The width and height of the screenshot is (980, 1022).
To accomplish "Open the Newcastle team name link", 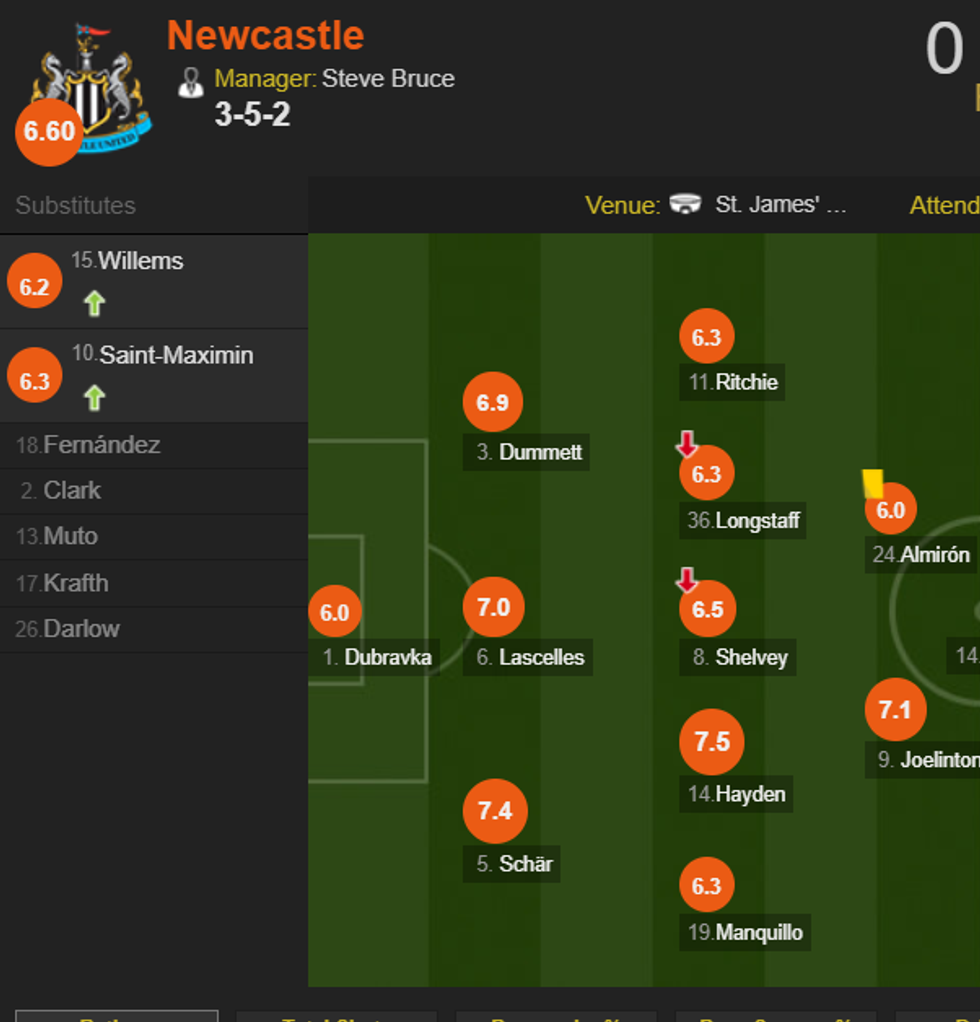I will coord(265,35).
